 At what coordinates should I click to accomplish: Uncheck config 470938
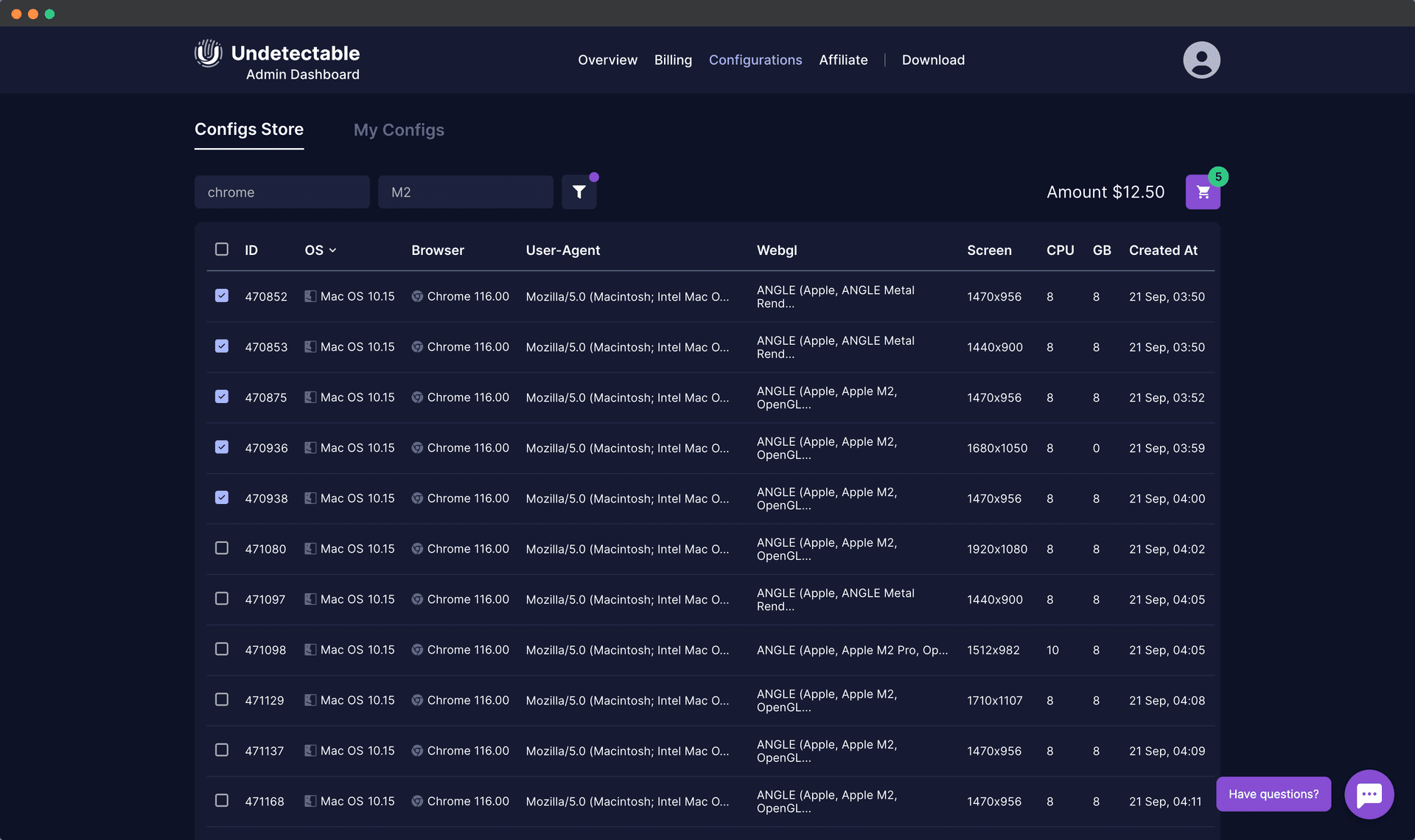click(222, 497)
